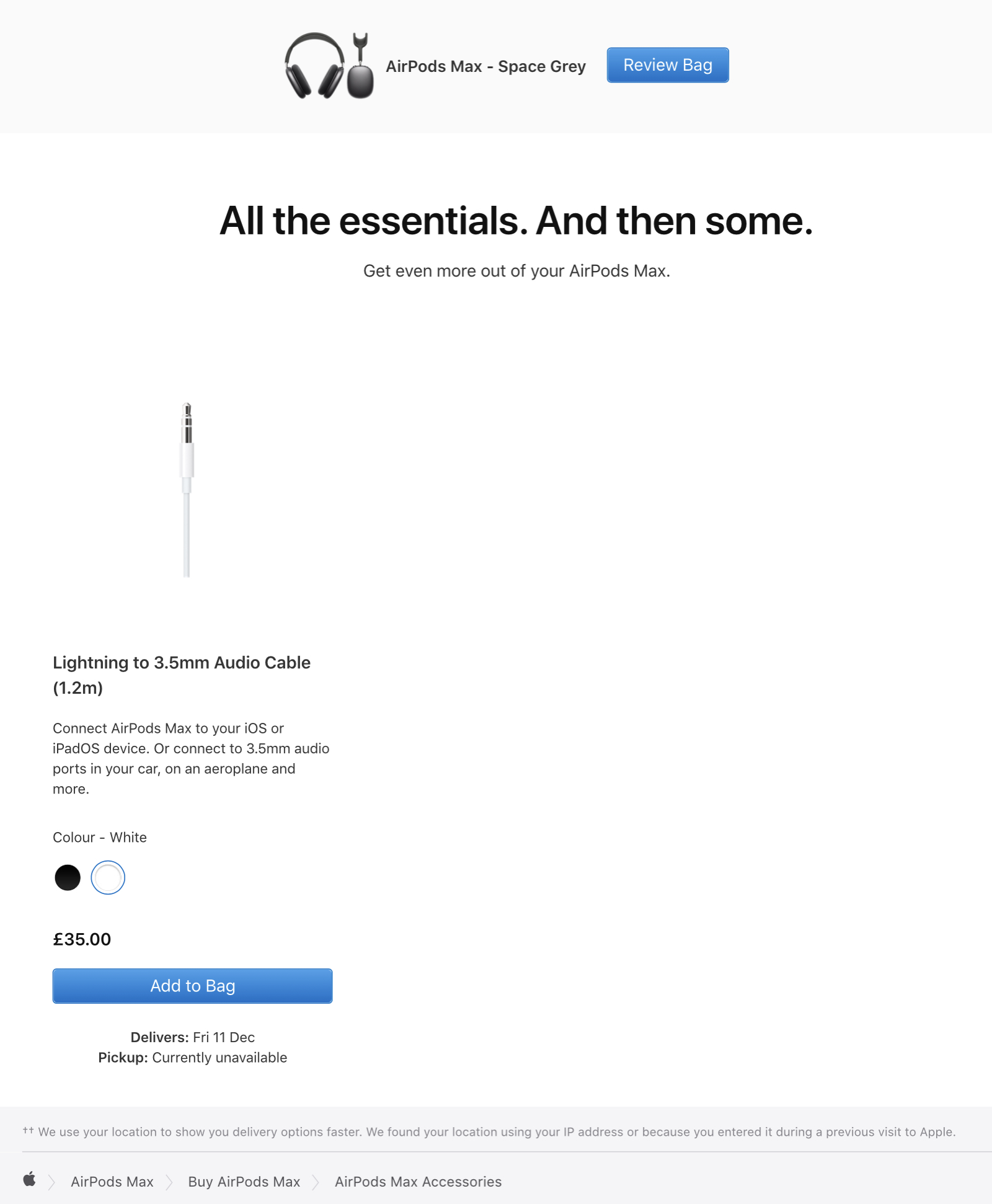This screenshot has height=1204, width=992.
Task: Click the Colour - White label
Action: [x=100, y=838]
